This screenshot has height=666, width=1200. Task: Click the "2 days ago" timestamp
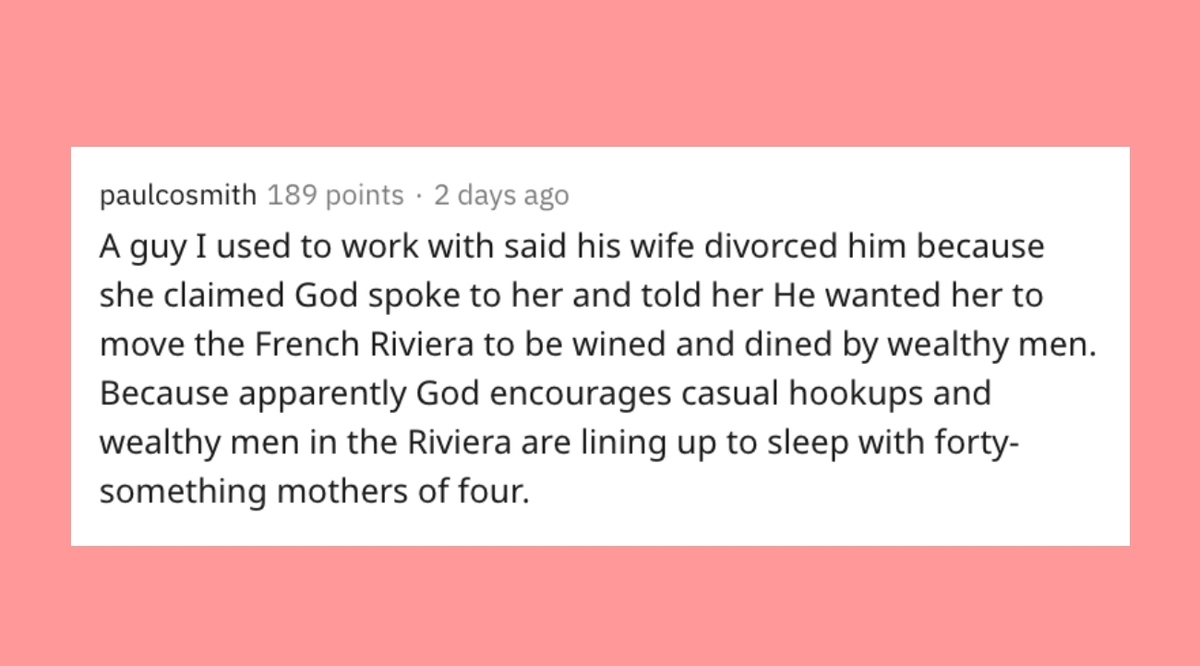[501, 196]
